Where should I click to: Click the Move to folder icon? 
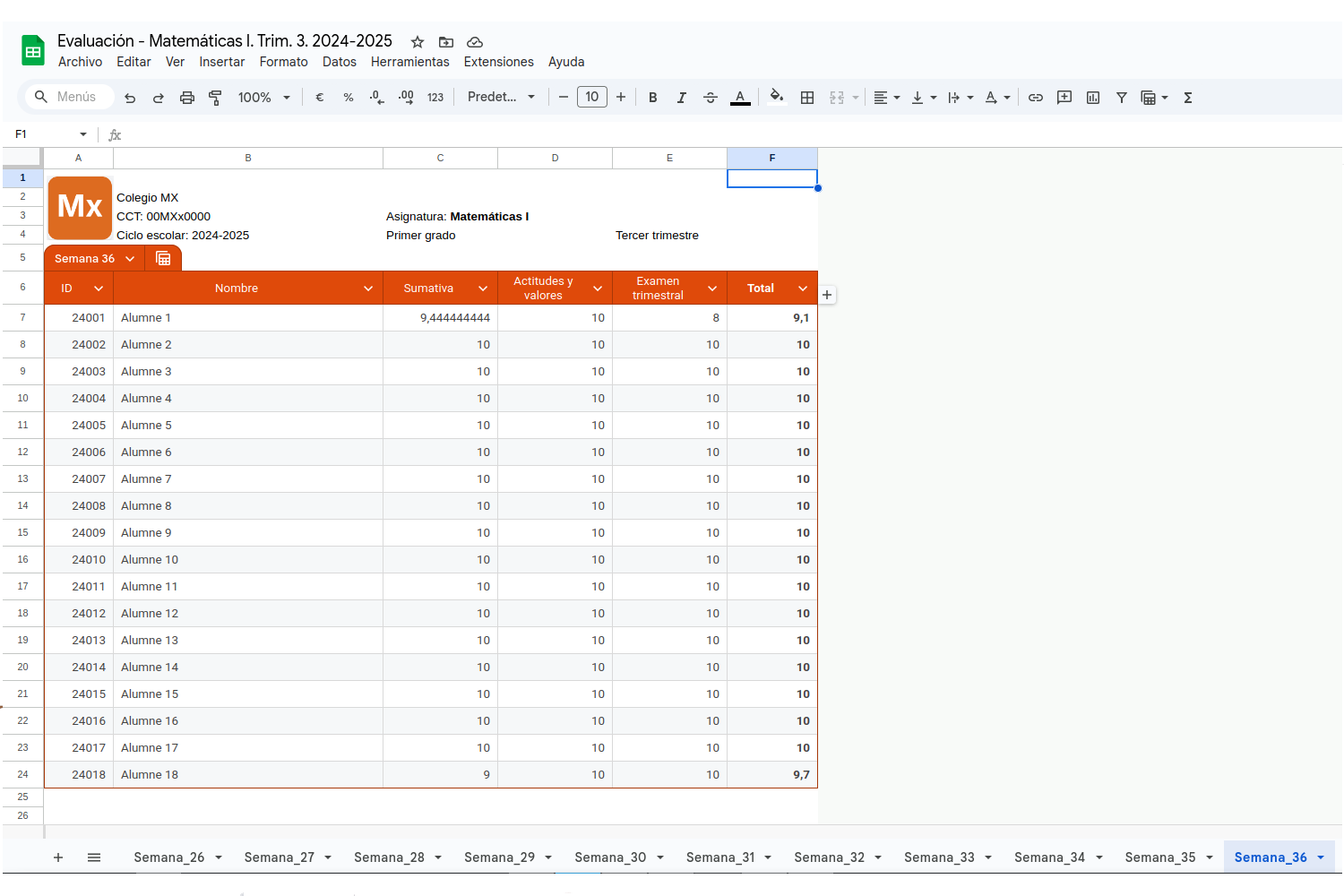pyautogui.click(x=446, y=42)
